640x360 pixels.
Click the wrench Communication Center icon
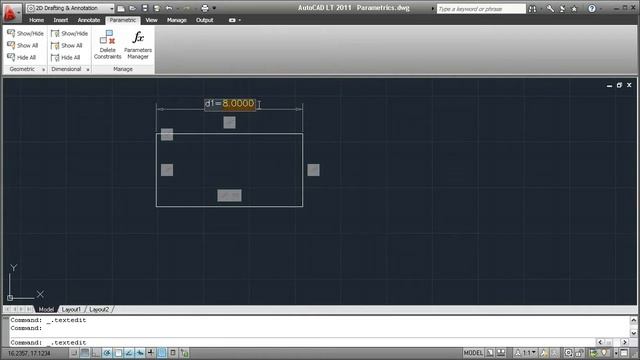click(x=550, y=9)
